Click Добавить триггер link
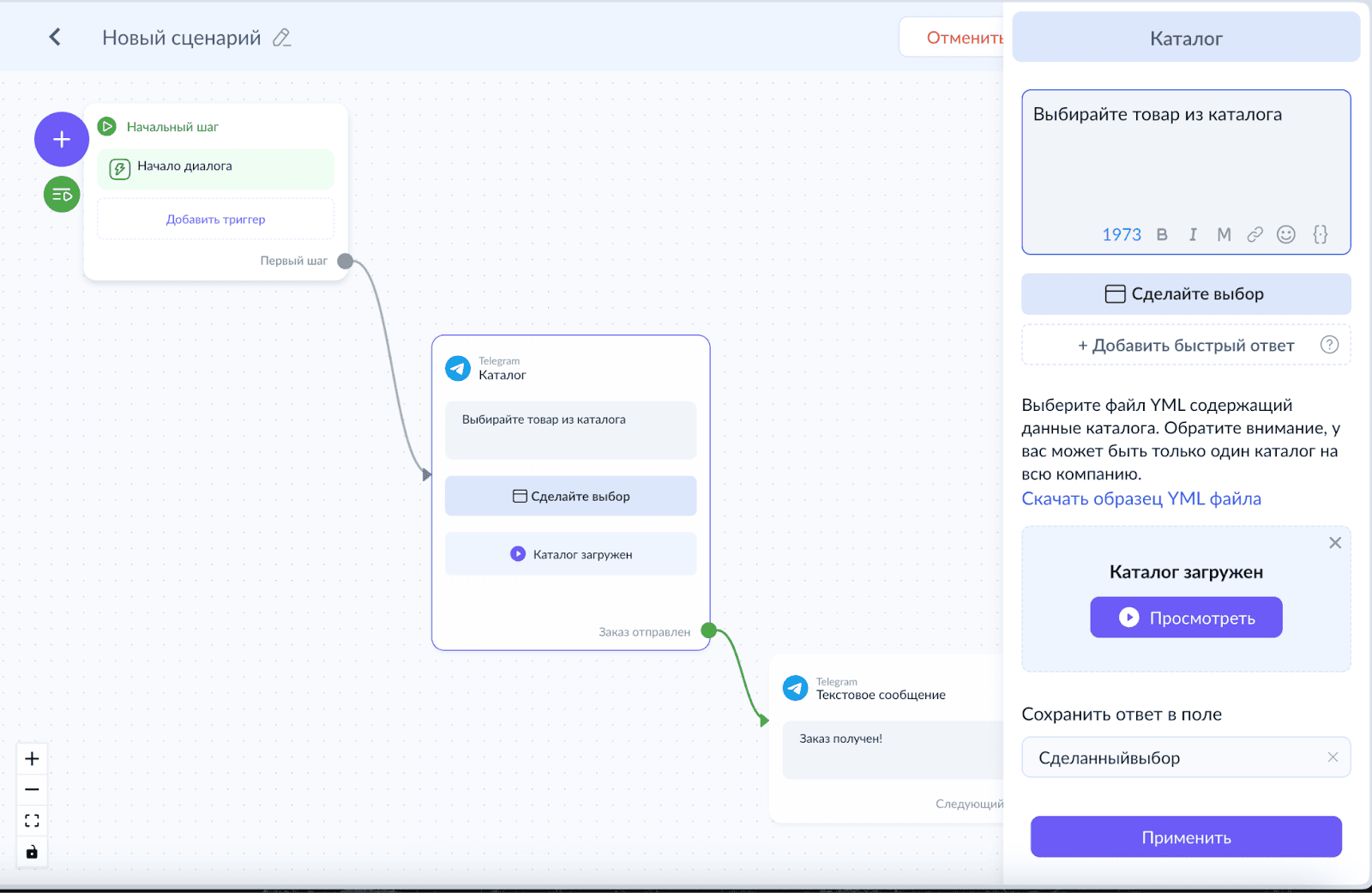 216,220
